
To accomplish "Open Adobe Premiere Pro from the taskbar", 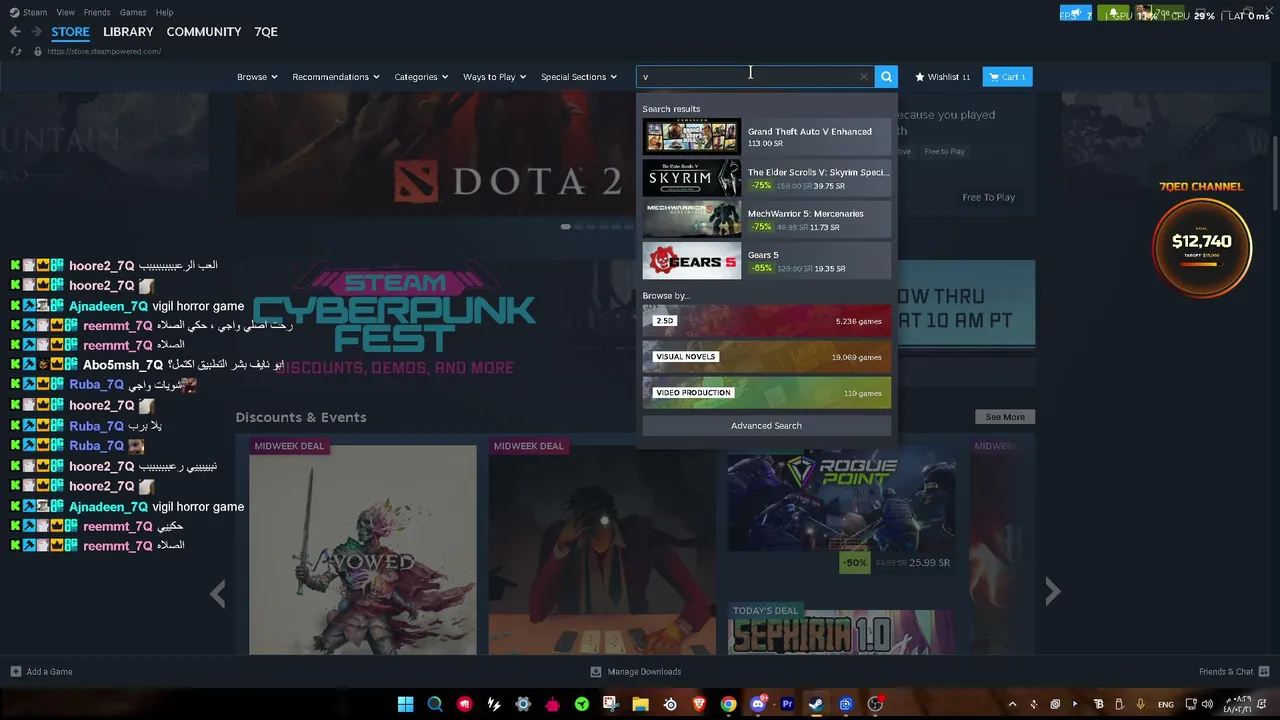I will click(787, 704).
